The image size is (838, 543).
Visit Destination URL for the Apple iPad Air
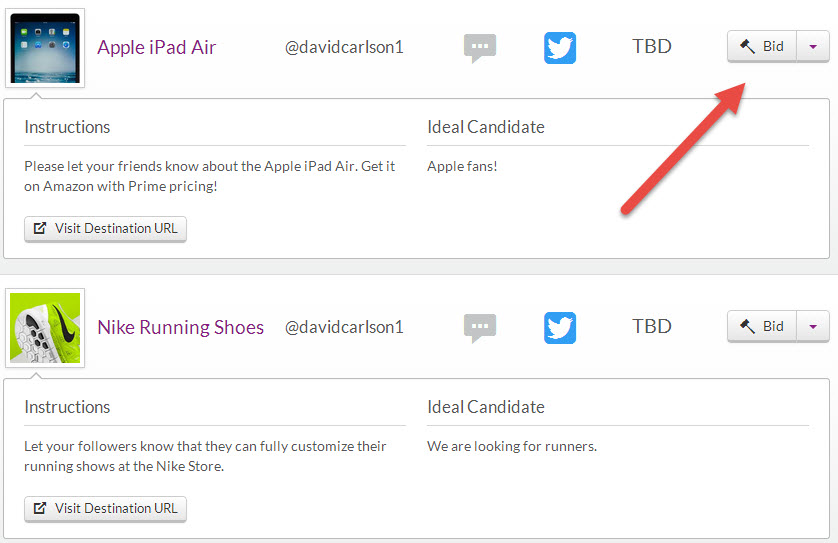coord(105,229)
